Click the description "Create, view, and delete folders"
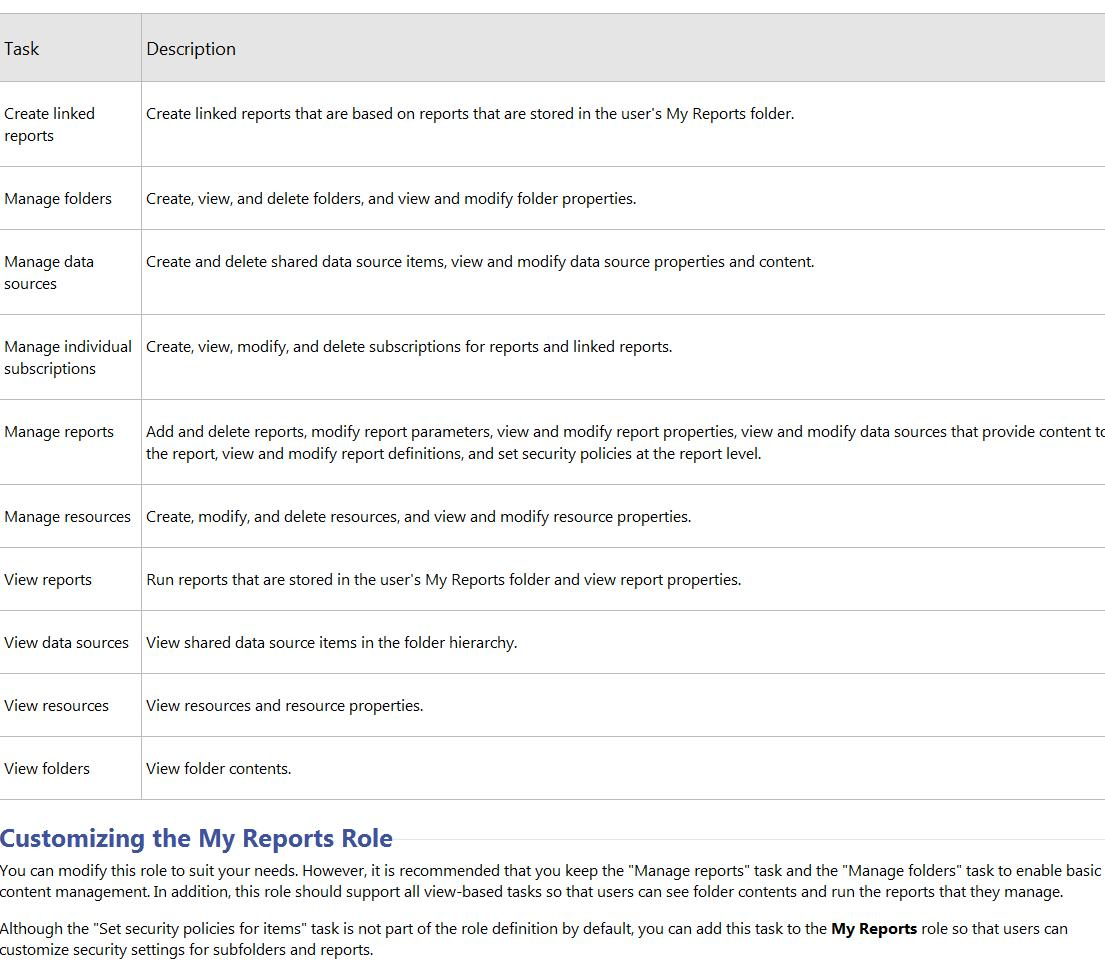1105x973 pixels. (391, 199)
